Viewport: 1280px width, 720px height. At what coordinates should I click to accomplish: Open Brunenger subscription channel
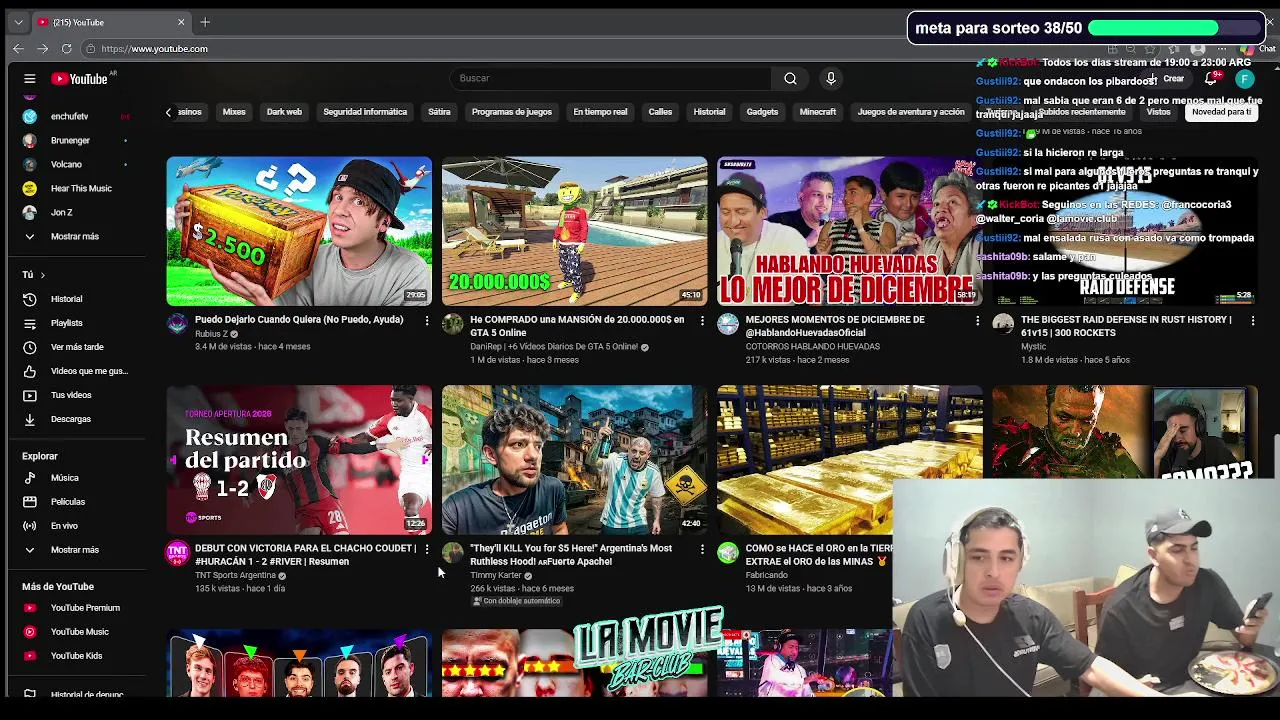click(70, 141)
